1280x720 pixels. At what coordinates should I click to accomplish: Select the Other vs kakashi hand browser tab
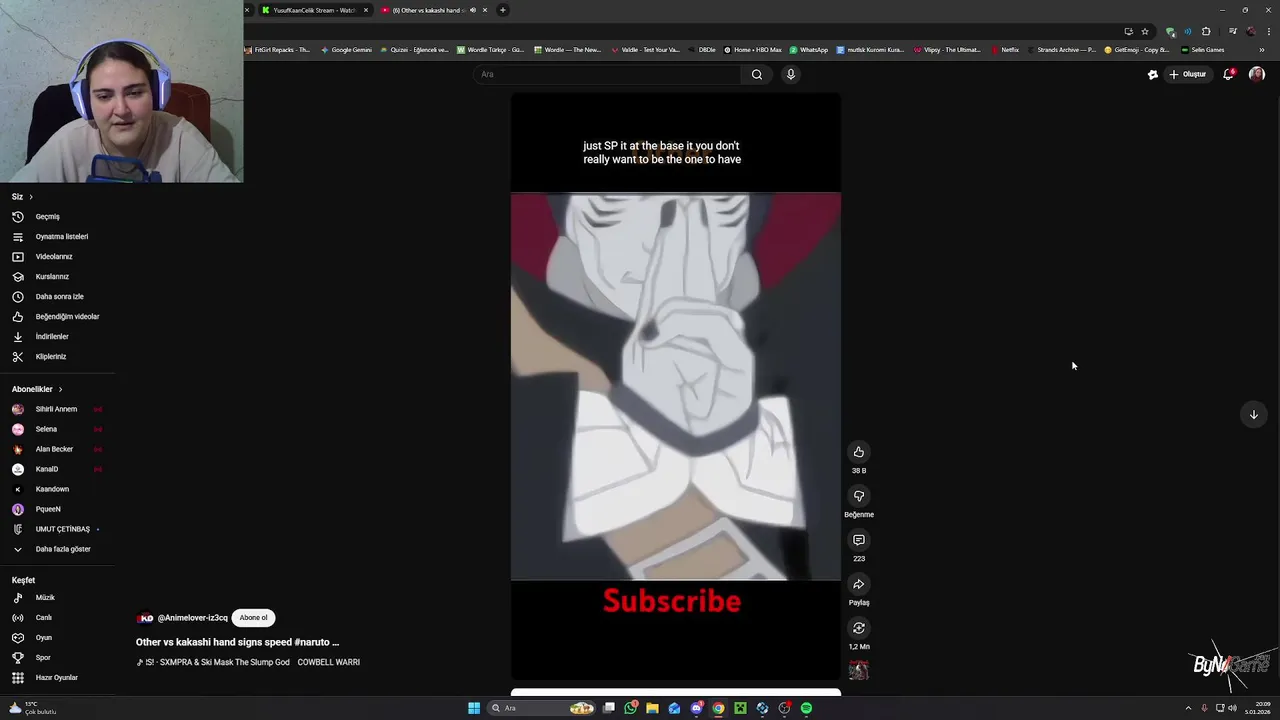point(432,10)
